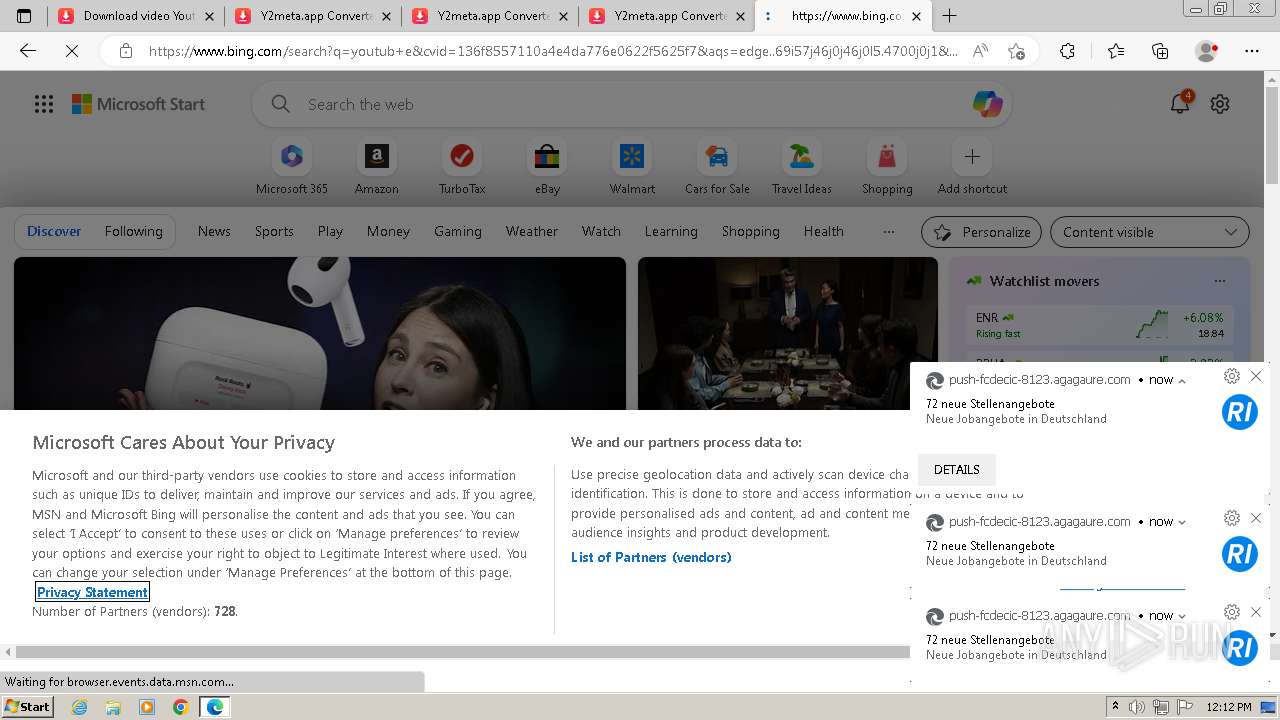Open Chrome from the taskbar

pyautogui.click(x=180, y=707)
